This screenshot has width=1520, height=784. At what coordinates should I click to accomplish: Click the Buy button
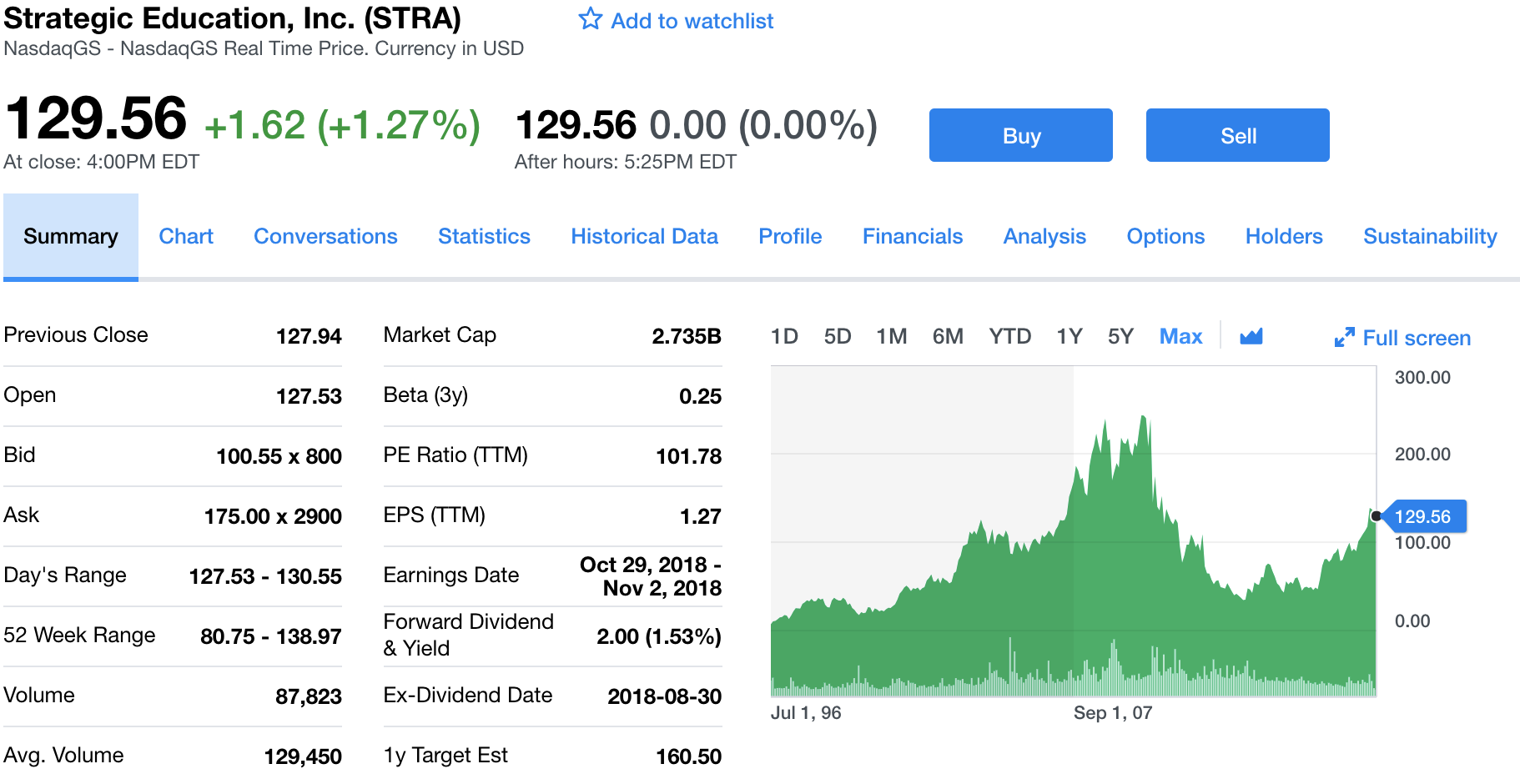click(1021, 135)
